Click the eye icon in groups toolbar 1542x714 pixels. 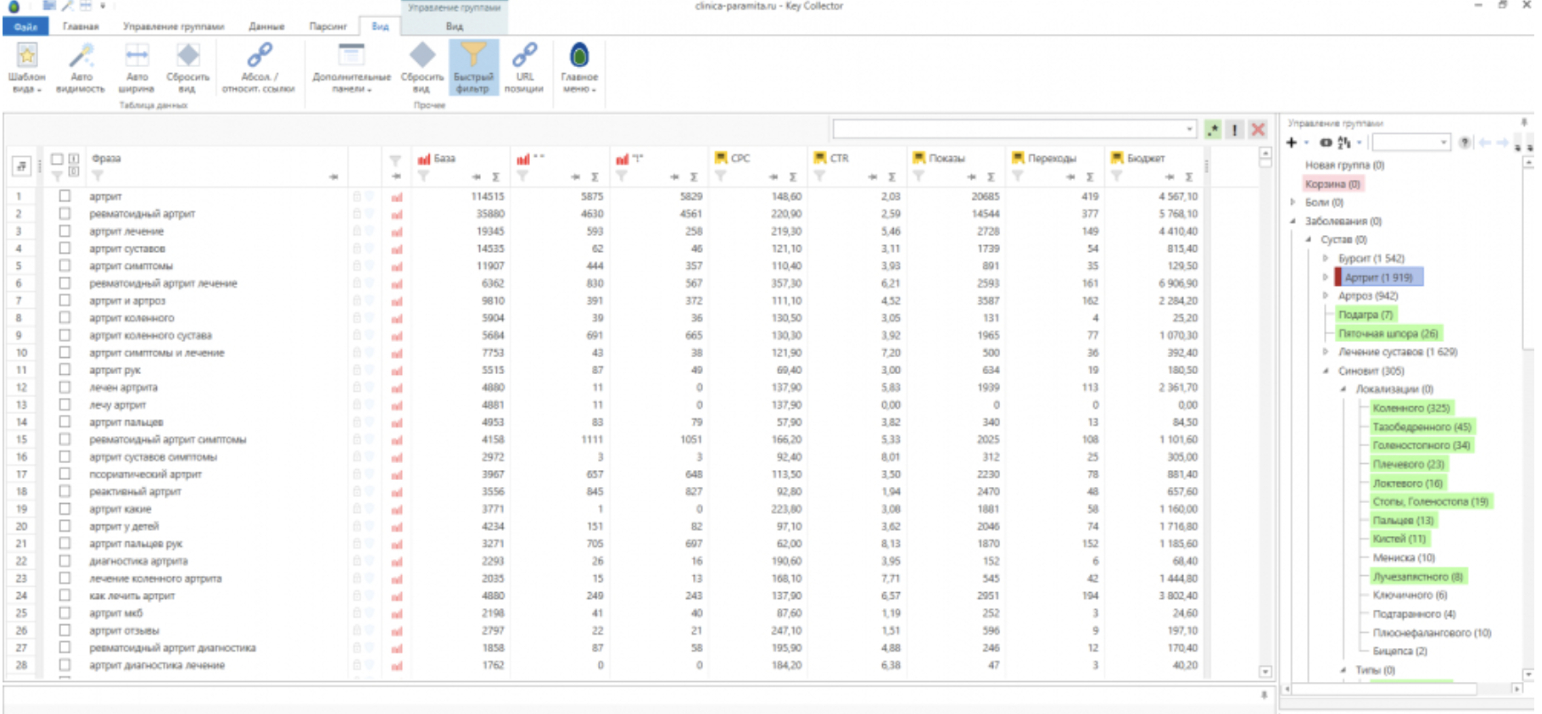[x=1326, y=143]
